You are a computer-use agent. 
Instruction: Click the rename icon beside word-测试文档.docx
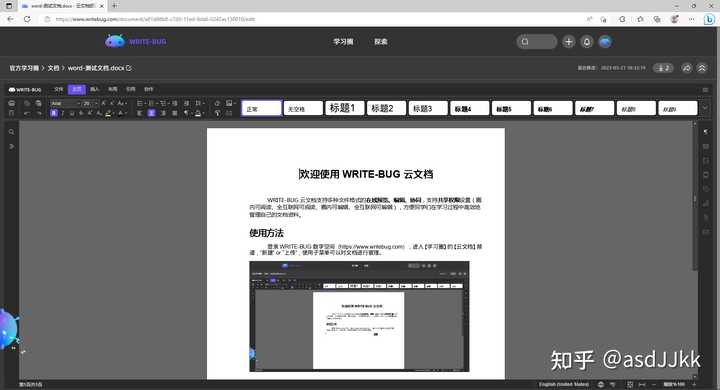pyautogui.click(x=129, y=68)
